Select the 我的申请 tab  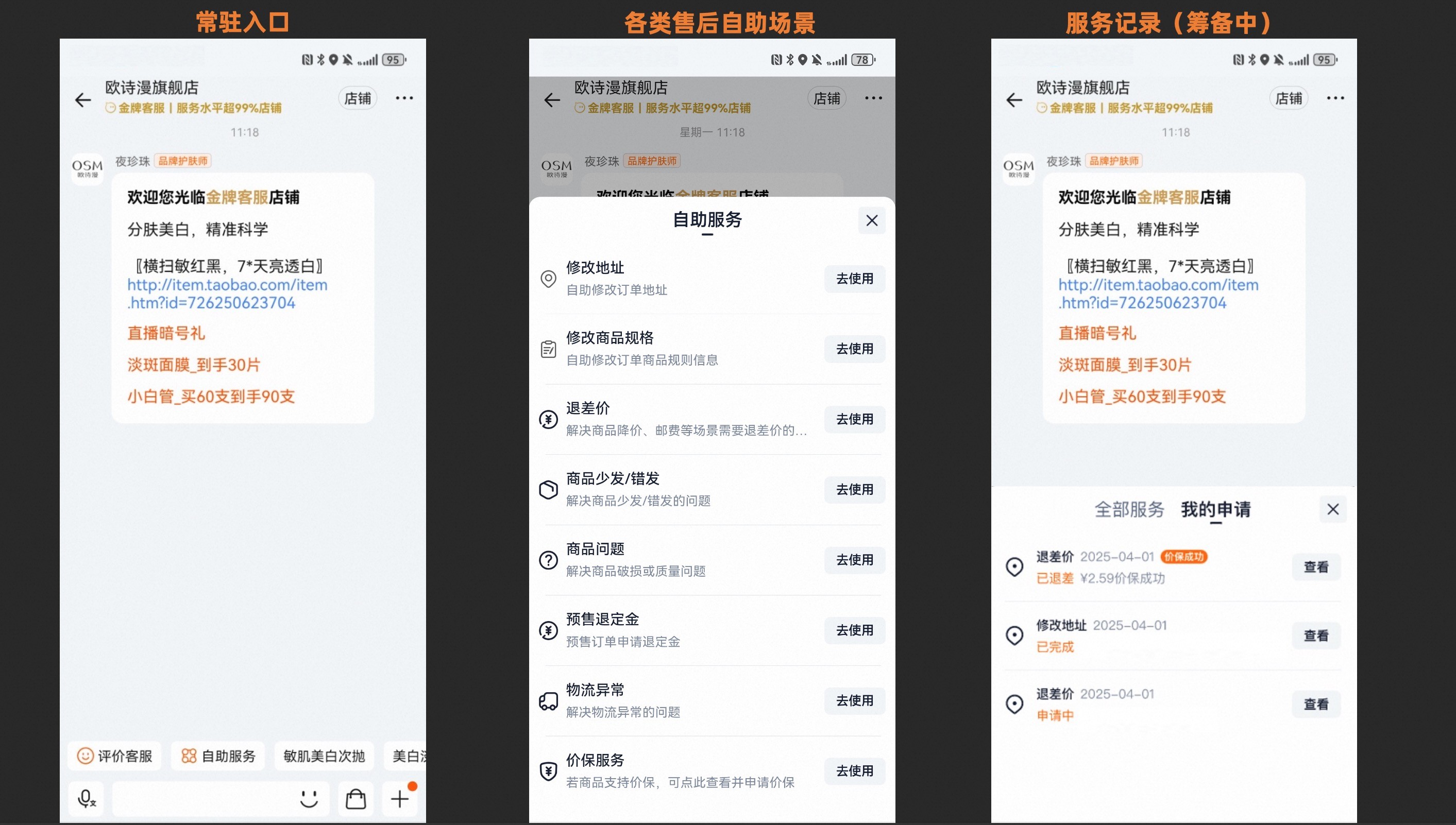click(x=1215, y=509)
